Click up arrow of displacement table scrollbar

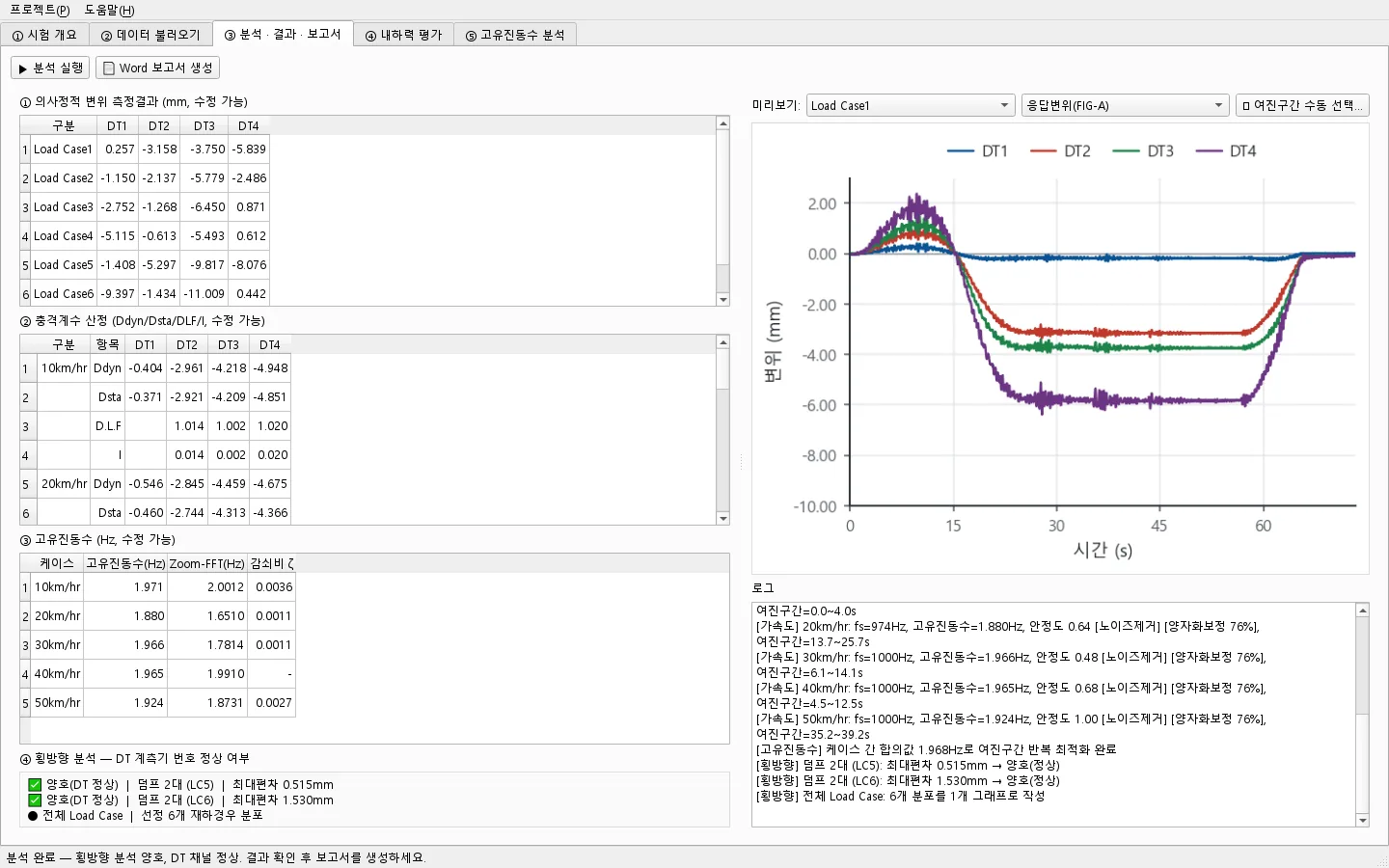[723, 123]
